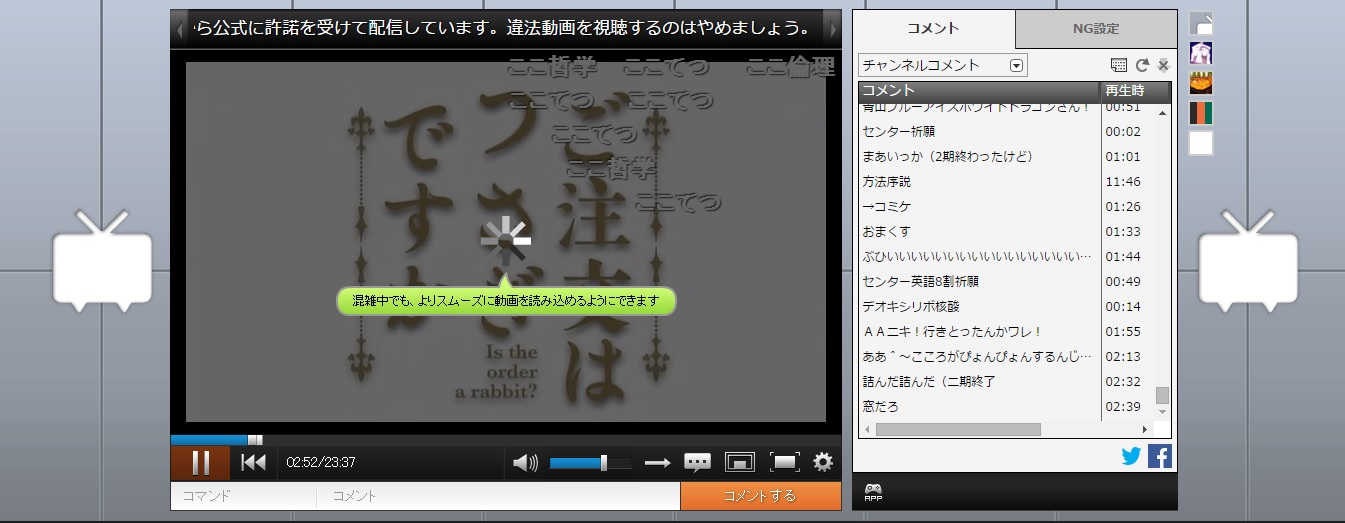Mute the speaker volume icon
Screen dimensions: 1345x523
click(x=525, y=462)
